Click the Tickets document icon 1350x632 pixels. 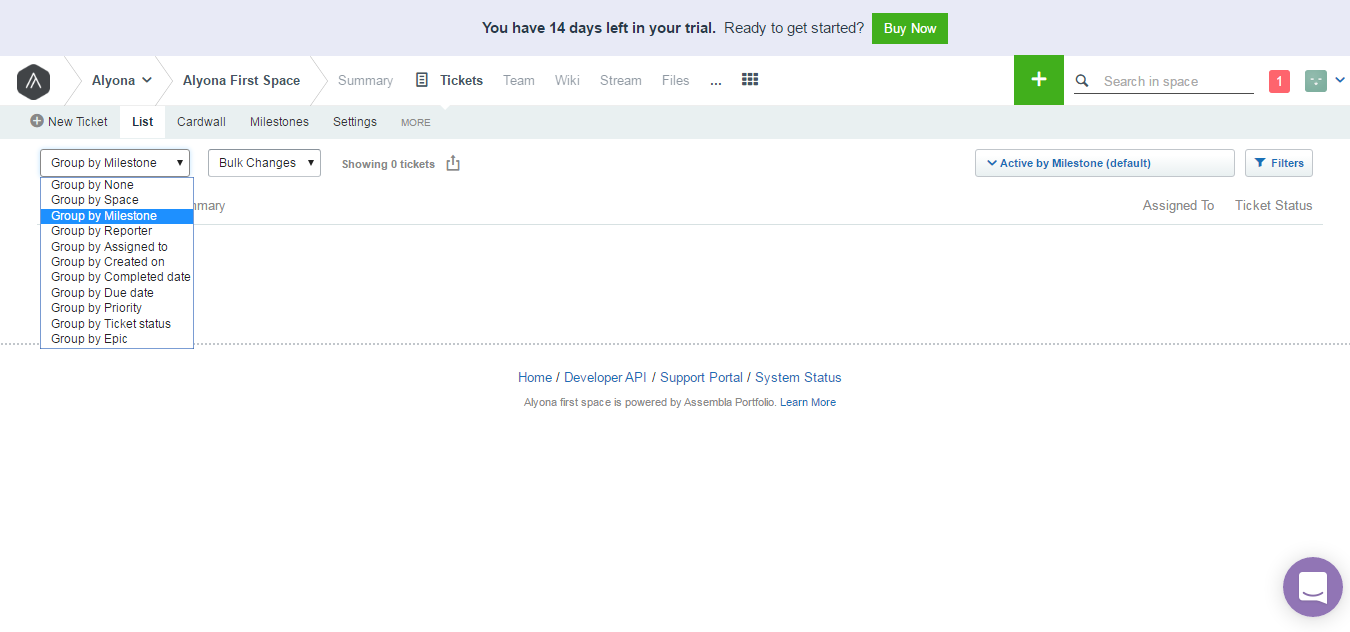point(422,80)
